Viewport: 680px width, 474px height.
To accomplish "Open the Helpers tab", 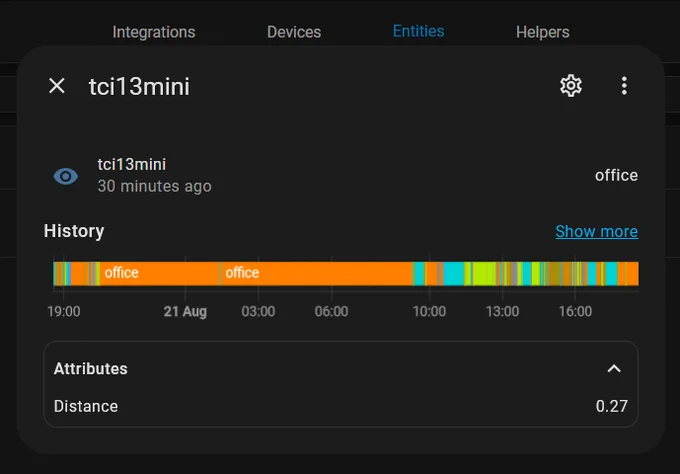I will click(543, 32).
